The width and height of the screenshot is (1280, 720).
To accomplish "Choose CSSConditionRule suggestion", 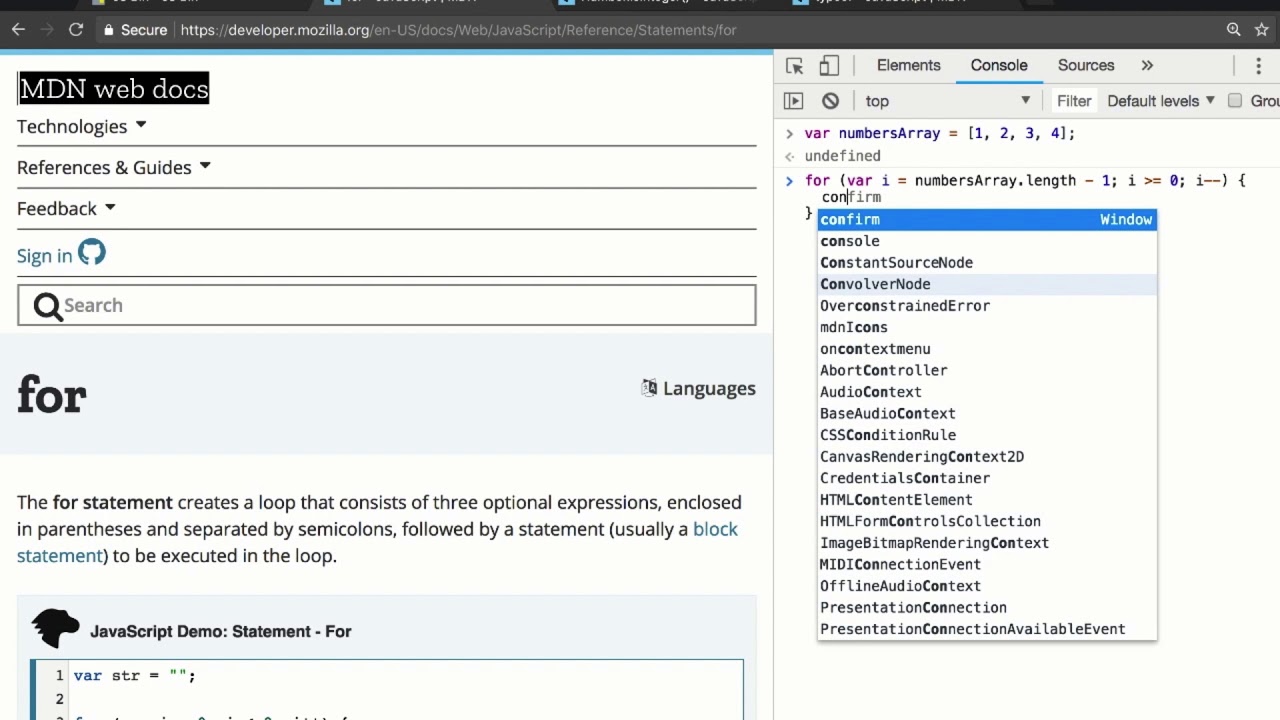I will tap(987, 435).
